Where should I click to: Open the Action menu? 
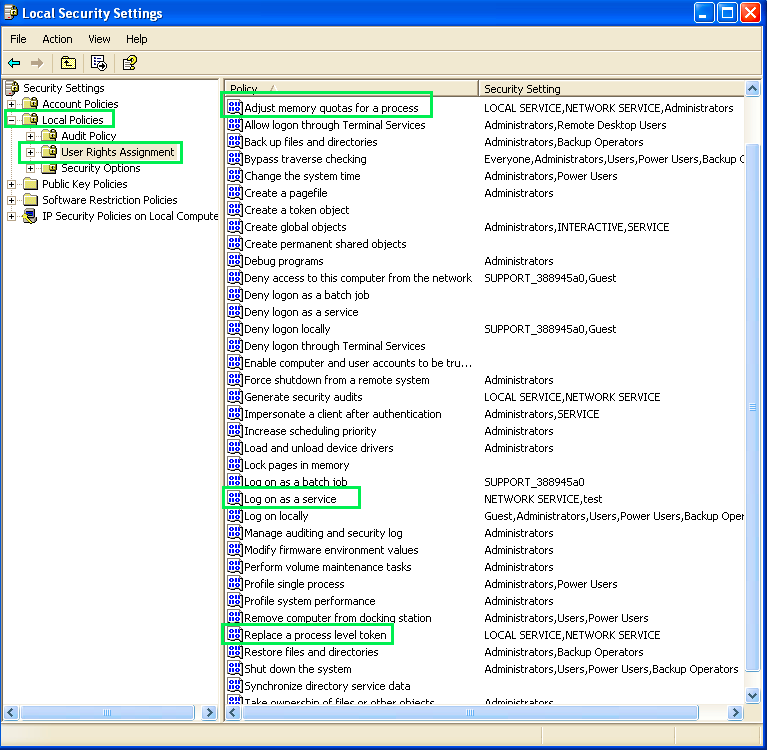coord(57,39)
